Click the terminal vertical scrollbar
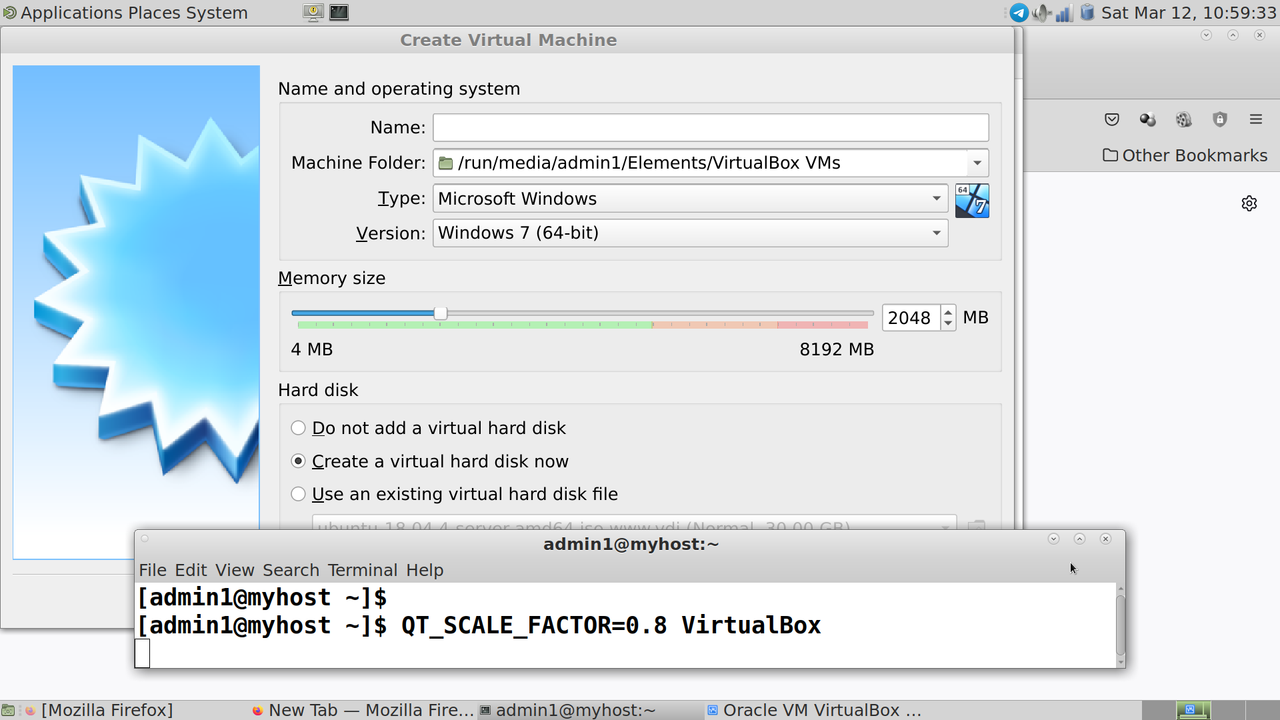Screen dimensions: 1280x720 point(1120,625)
